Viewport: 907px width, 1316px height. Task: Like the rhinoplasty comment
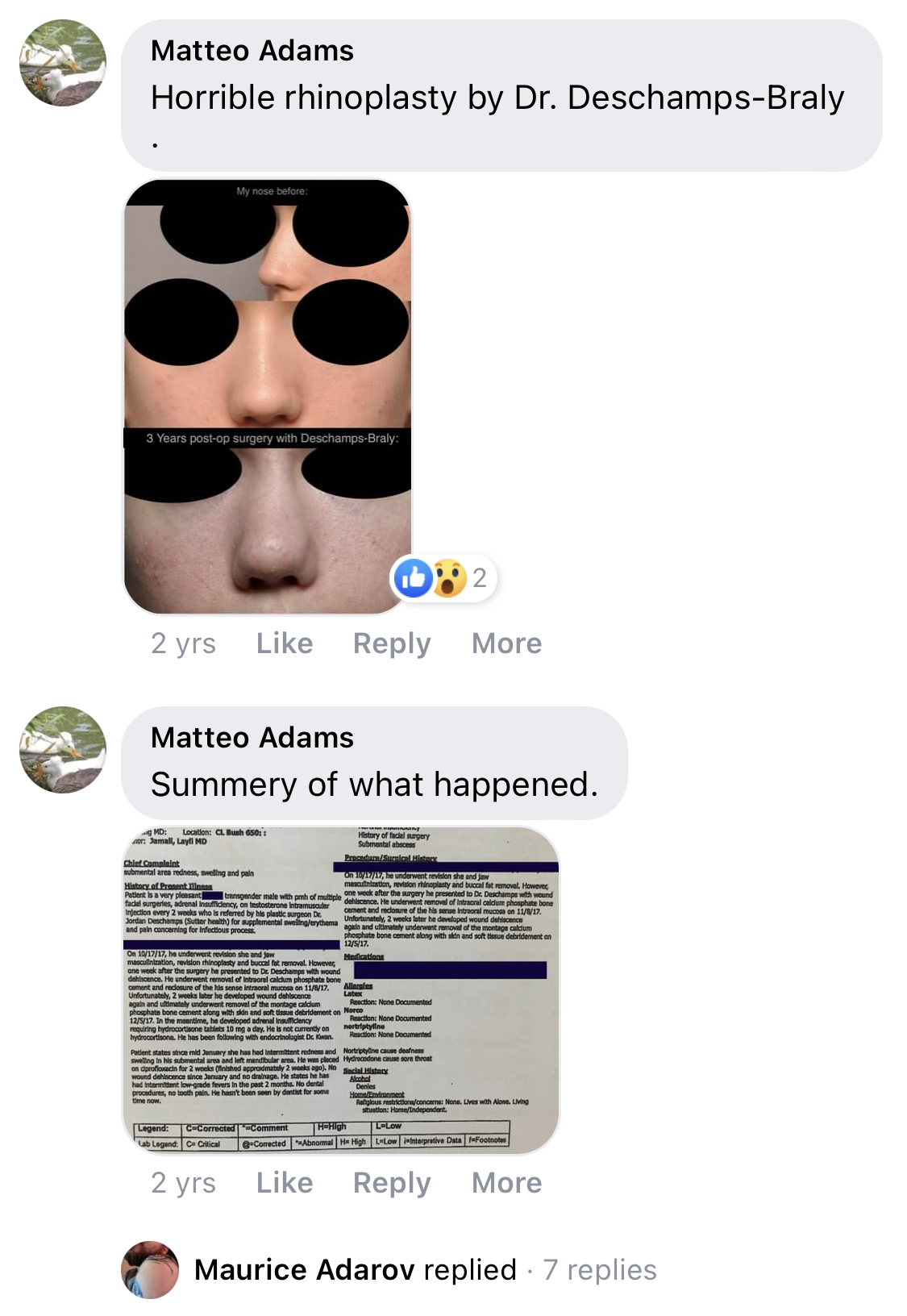click(285, 643)
